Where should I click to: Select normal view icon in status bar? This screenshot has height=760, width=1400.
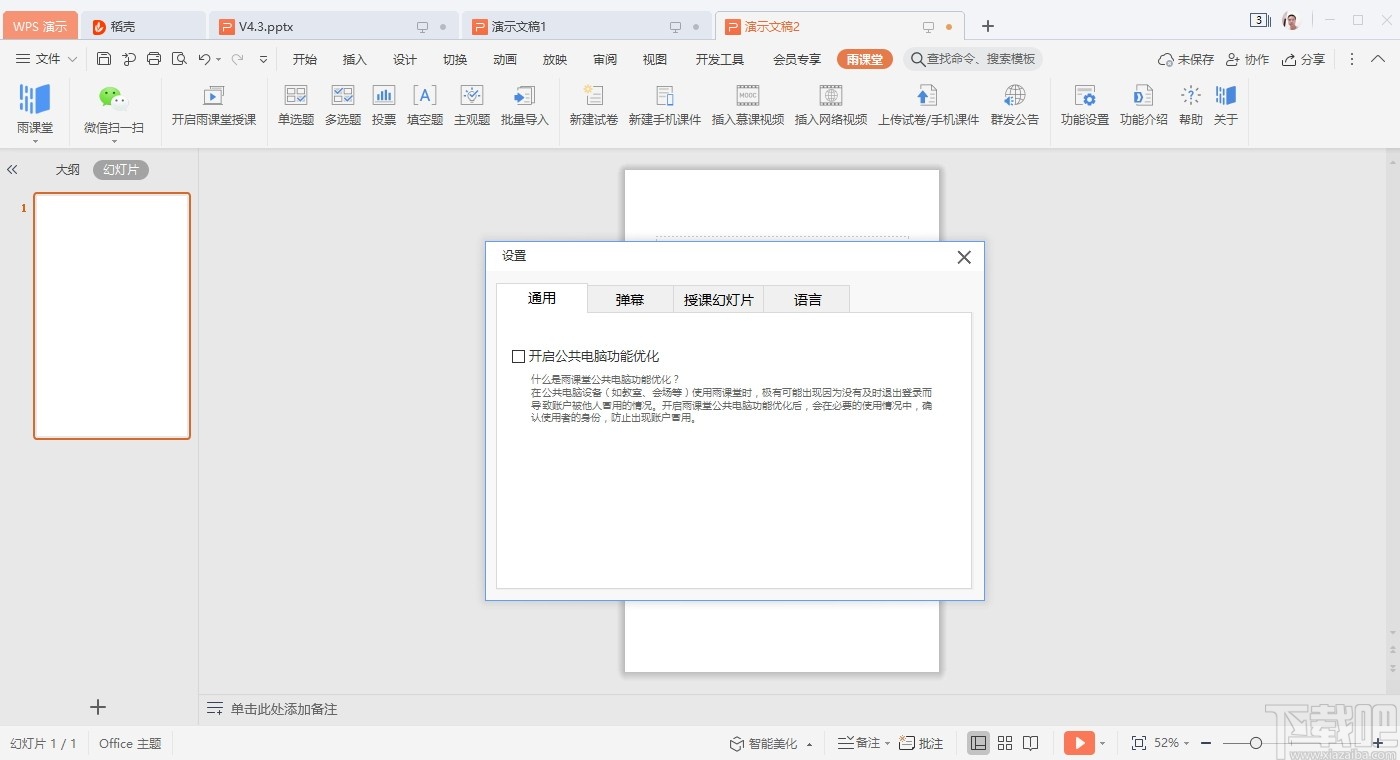[x=979, y=743]
